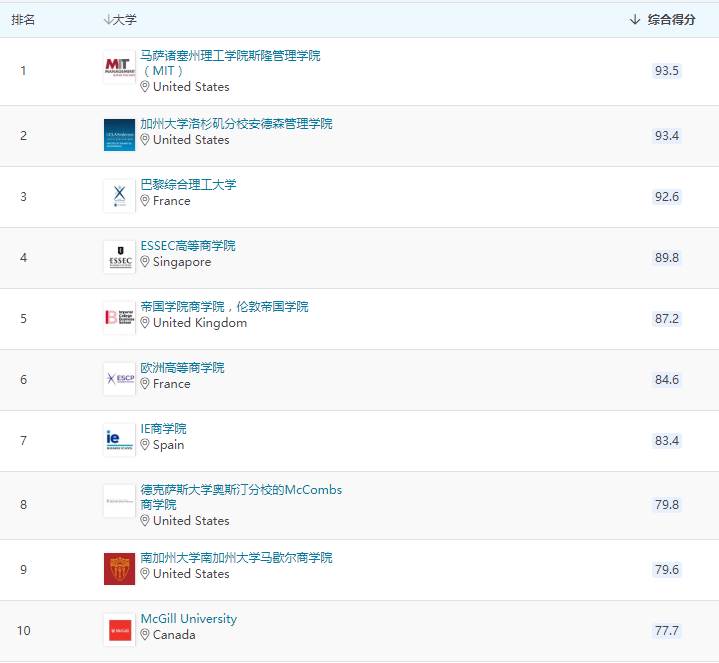Viewport: 719px width, 663px height.
Task: Click the MIT Sloan Management logo
Action: tap(119, 67)
